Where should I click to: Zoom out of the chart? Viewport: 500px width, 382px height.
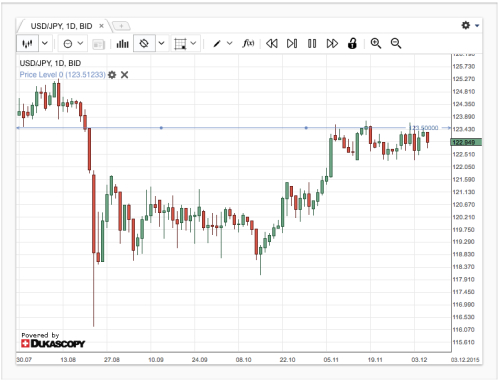click(x=396, y=43)
